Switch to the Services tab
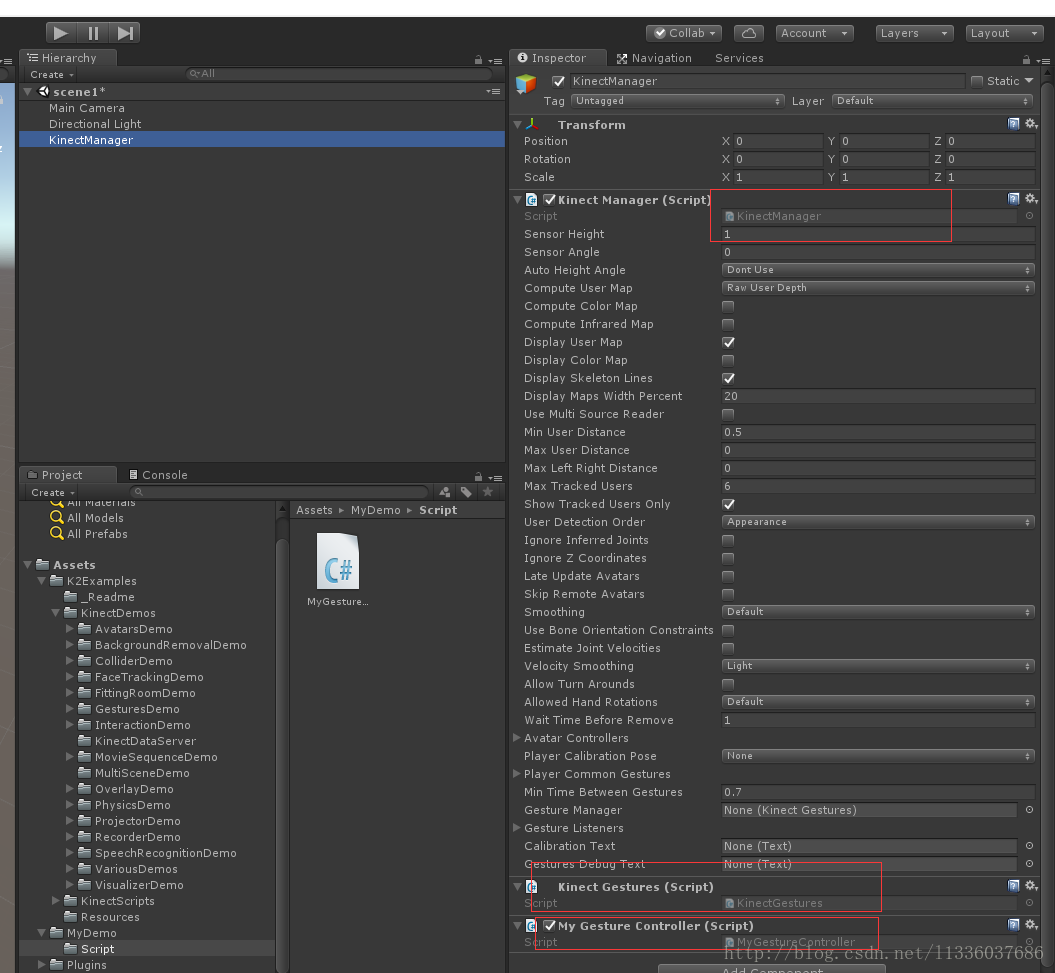Screen dimensions: 1055x973 pyautogui.click(x=739, y=58)
